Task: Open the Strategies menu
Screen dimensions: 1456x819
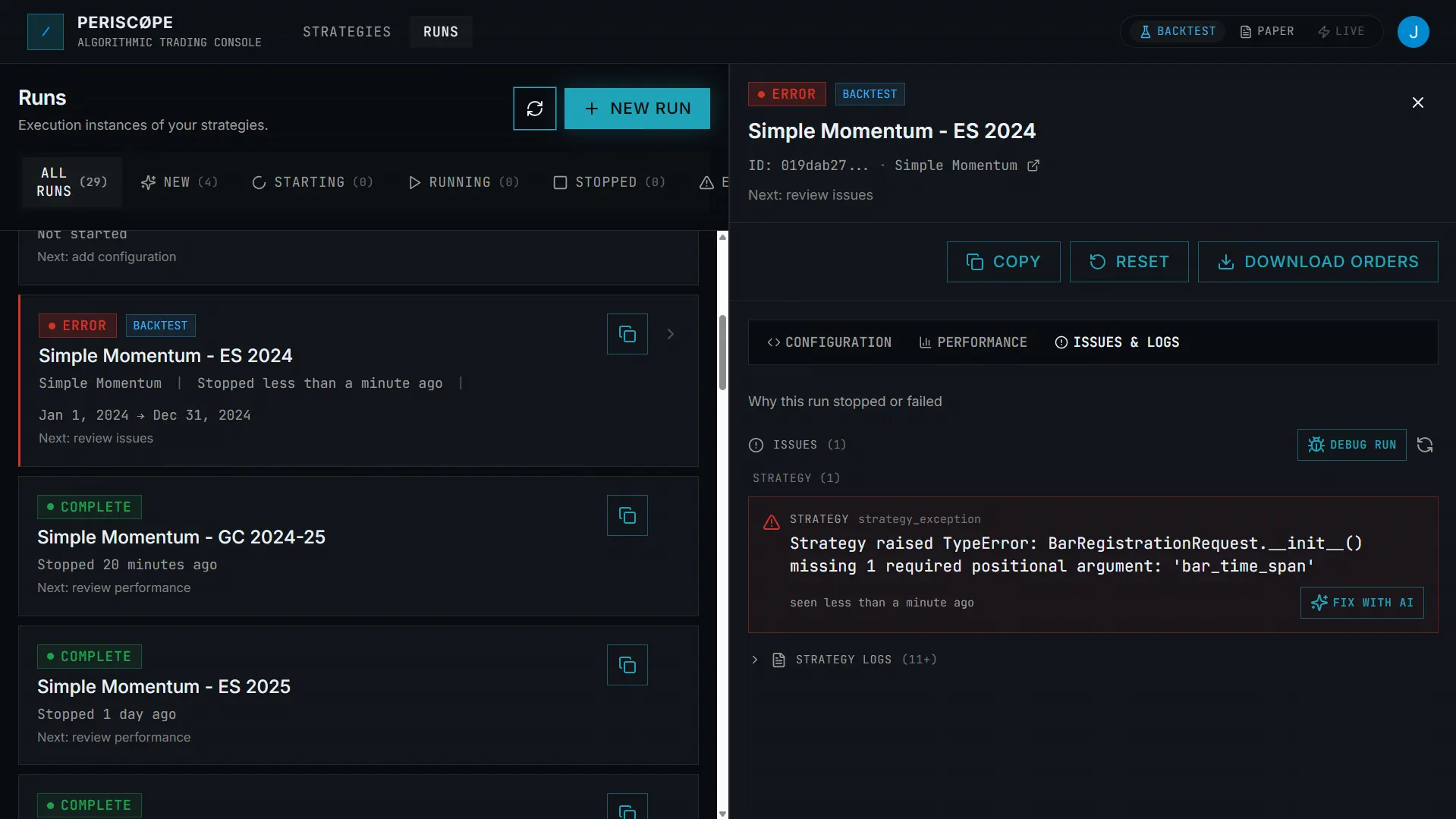Action: (x=347, y=32)
